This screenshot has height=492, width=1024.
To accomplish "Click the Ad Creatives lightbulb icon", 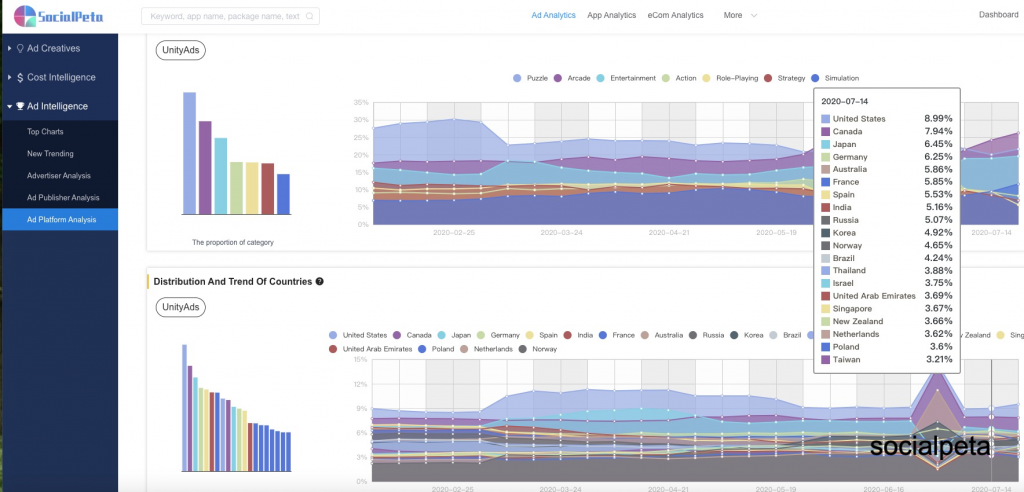I will pyautogui.click(x=20, y=48).
